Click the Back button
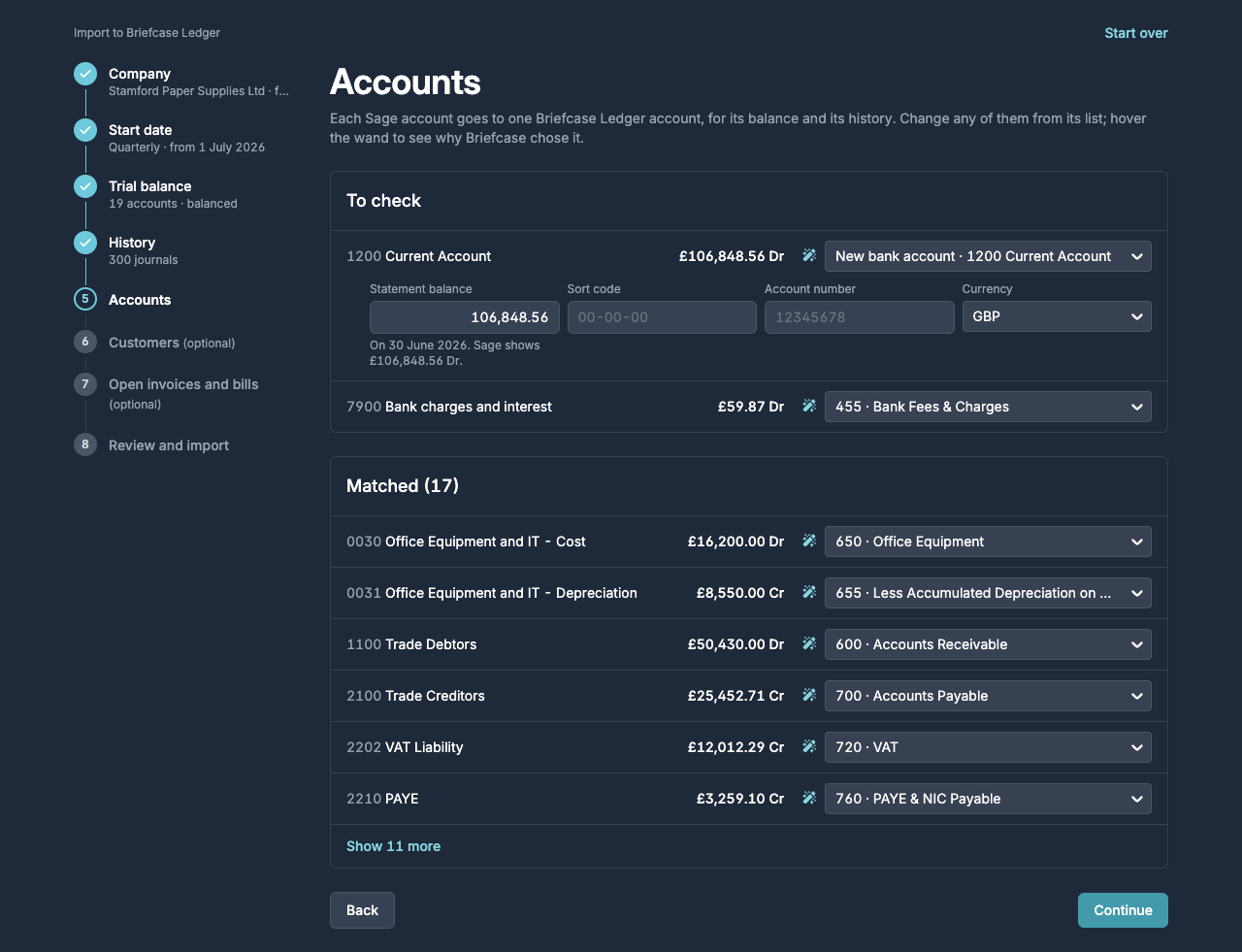The height and width of the screenshot is (952, 1242). [362, 910]
